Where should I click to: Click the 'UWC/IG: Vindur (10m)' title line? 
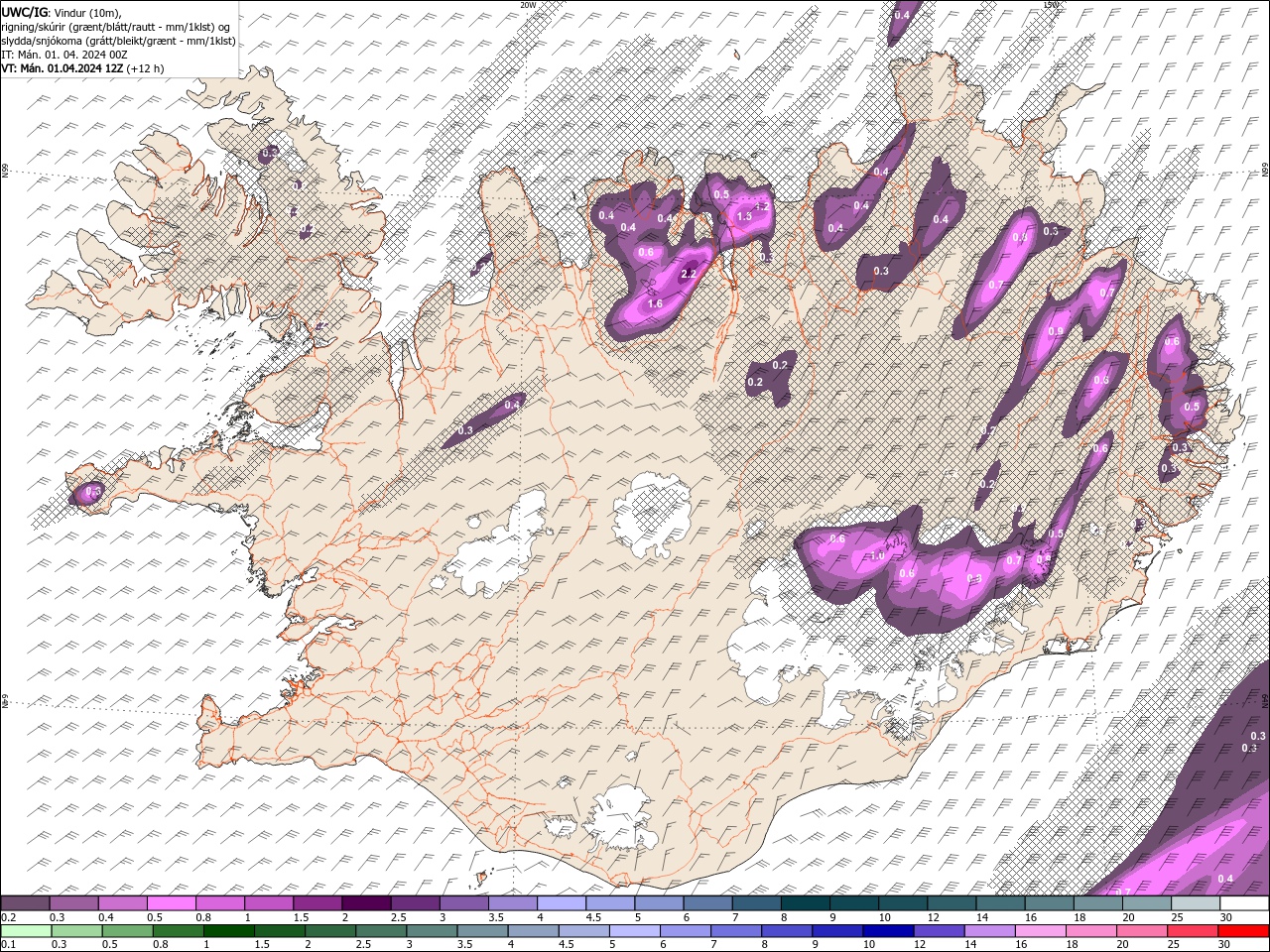(x=62, y=11)
